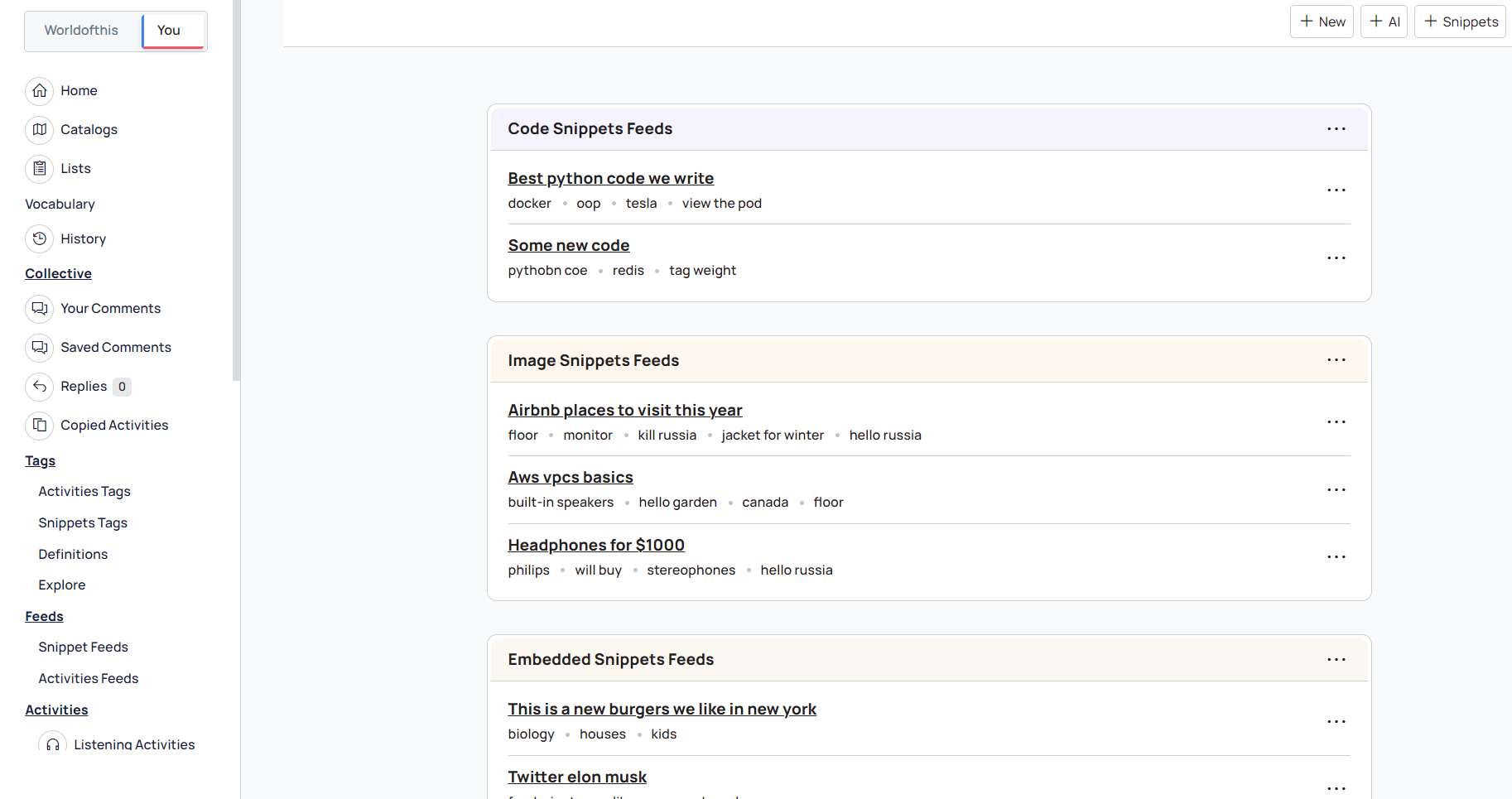Switch to the You tab
1512x799 pixels.
pyautogui.click(x=173, y=31)
